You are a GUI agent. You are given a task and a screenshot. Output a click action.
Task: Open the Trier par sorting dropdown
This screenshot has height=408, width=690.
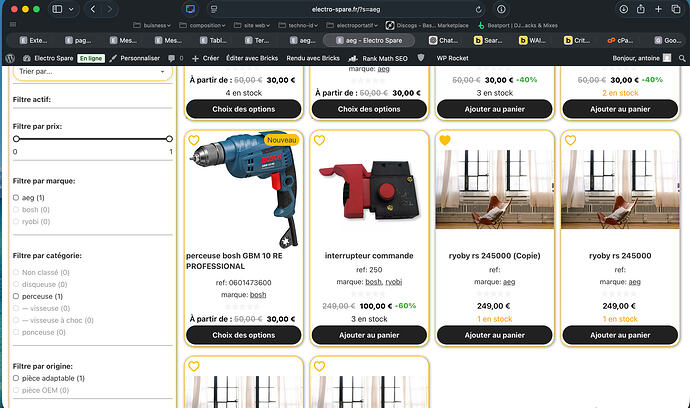tap(92, 72)
